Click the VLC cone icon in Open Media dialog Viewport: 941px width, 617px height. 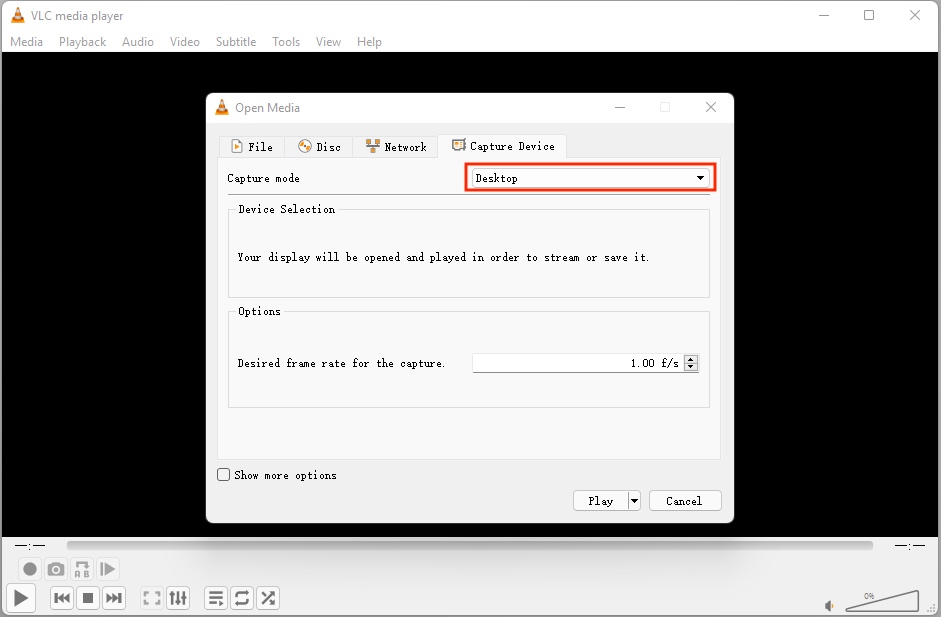tap(222, 107)
